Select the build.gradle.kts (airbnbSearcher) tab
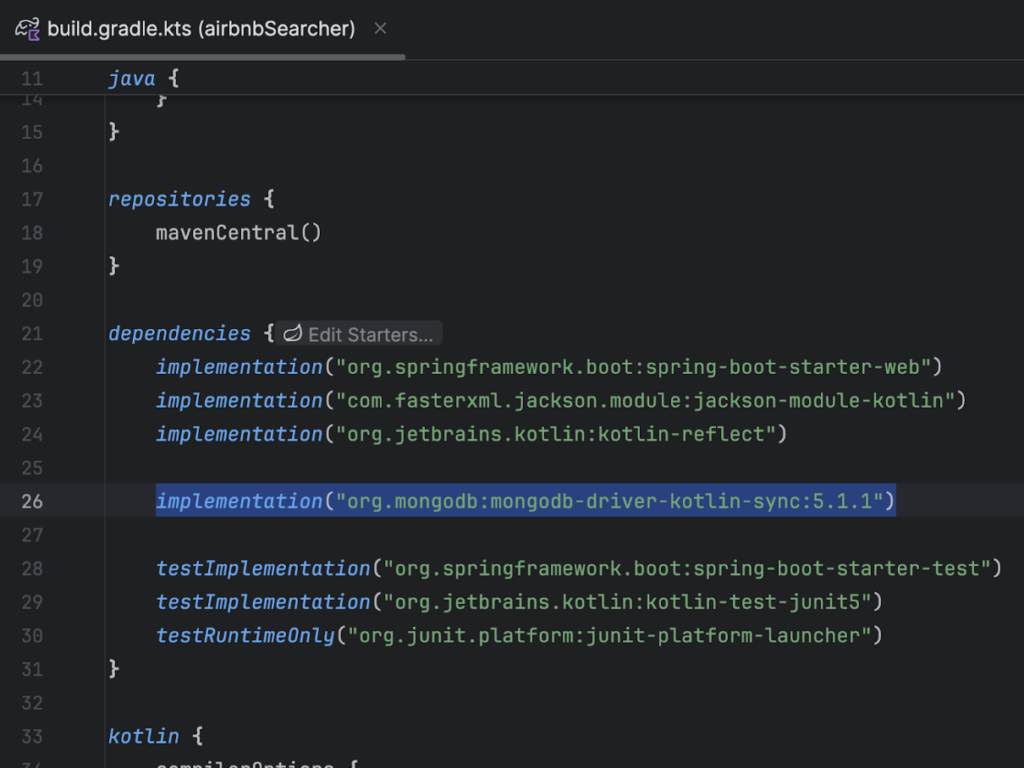The image size is (1024, 768). coord(200,28)
